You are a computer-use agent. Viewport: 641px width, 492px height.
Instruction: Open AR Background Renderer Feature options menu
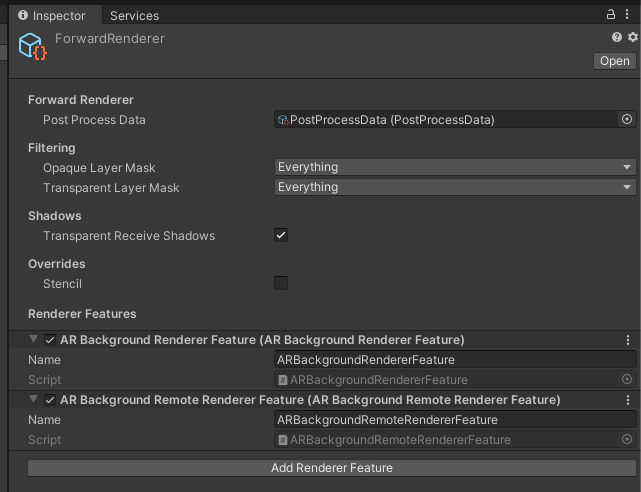(627, 340)
